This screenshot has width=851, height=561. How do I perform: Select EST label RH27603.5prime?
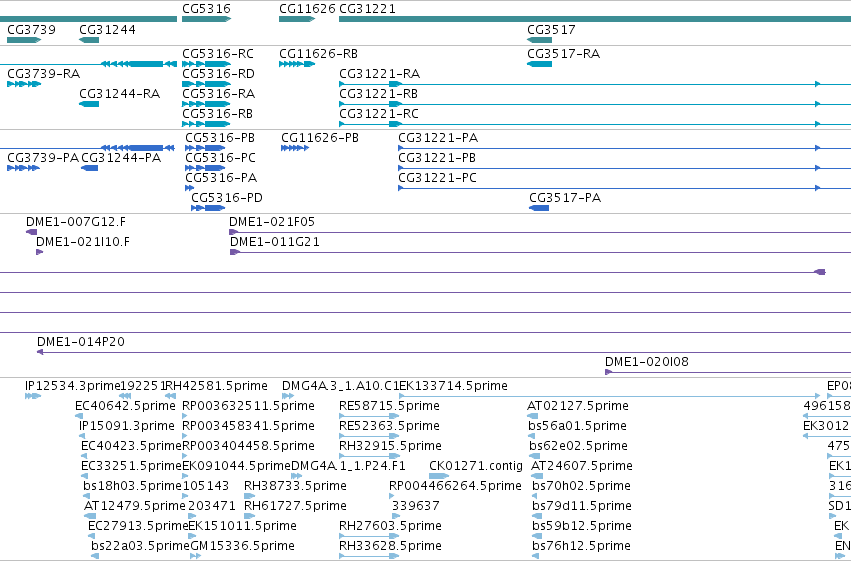(390, 526)
